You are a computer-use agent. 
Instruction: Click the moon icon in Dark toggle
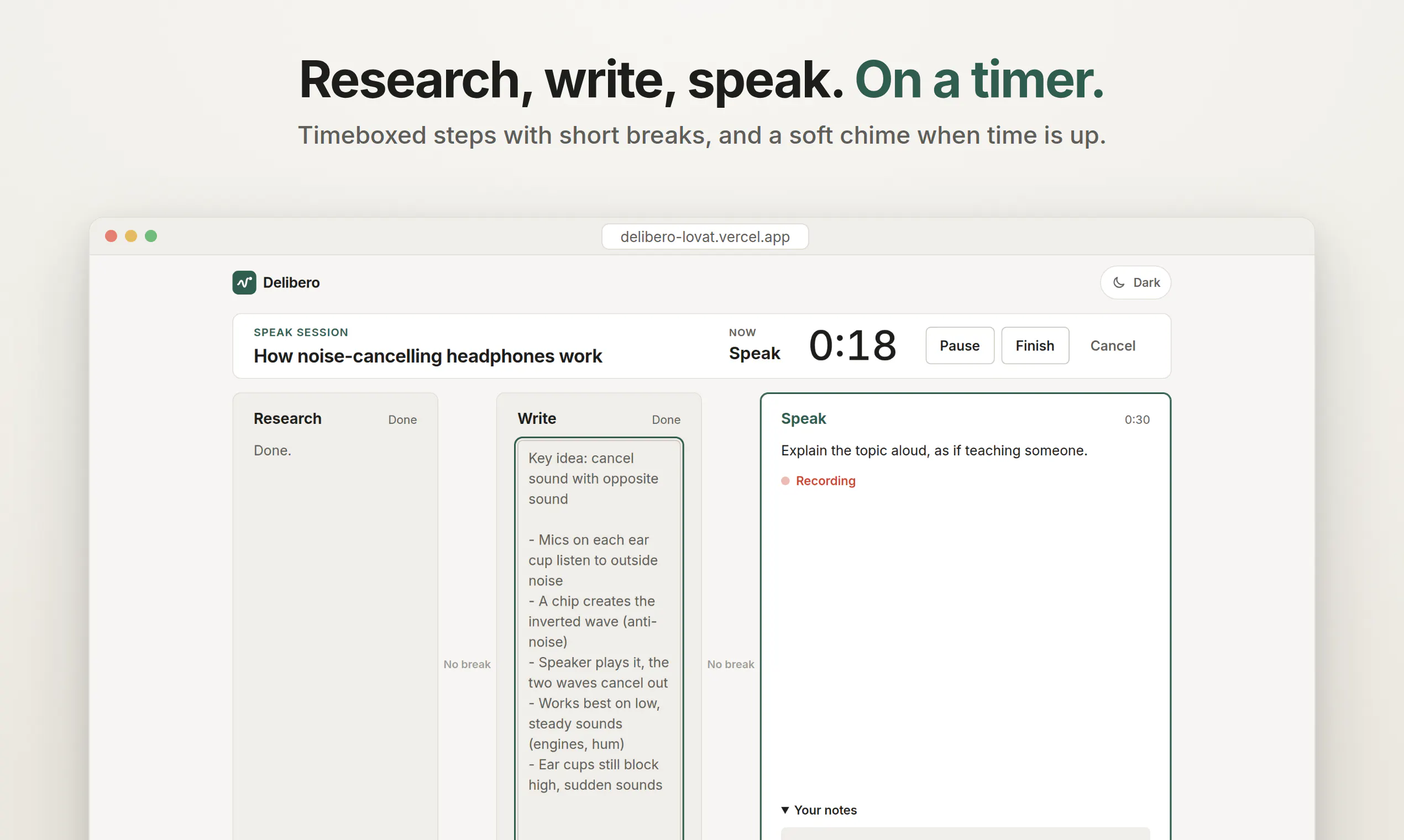[x=1119, y=282]
